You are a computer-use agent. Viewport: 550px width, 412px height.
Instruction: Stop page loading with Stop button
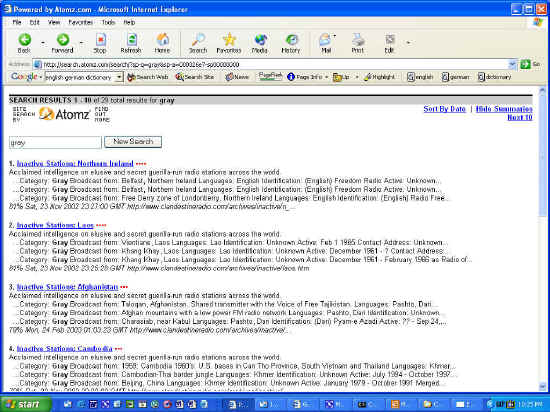(x=100, y=43)
